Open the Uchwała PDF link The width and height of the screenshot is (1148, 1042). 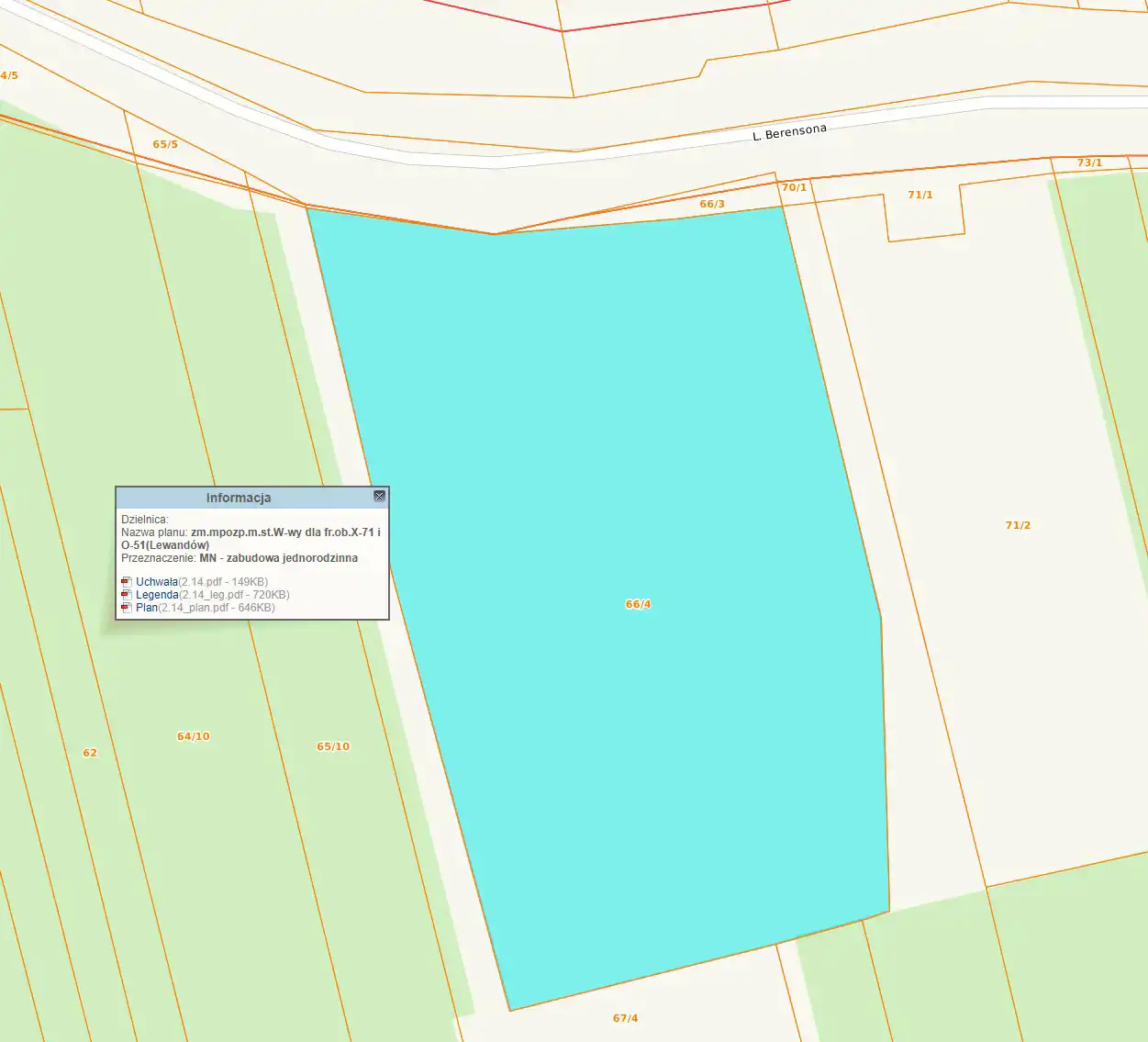click(157, 582)
